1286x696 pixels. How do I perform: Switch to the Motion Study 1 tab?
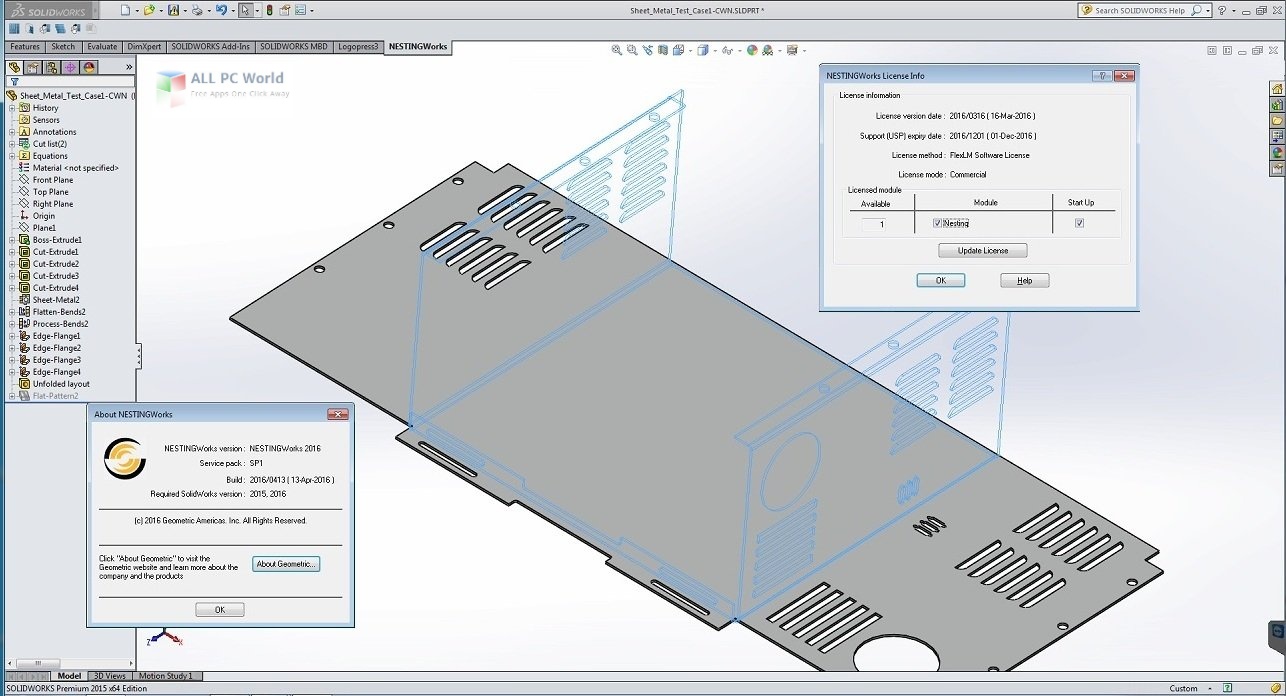(x=166, y=676)
